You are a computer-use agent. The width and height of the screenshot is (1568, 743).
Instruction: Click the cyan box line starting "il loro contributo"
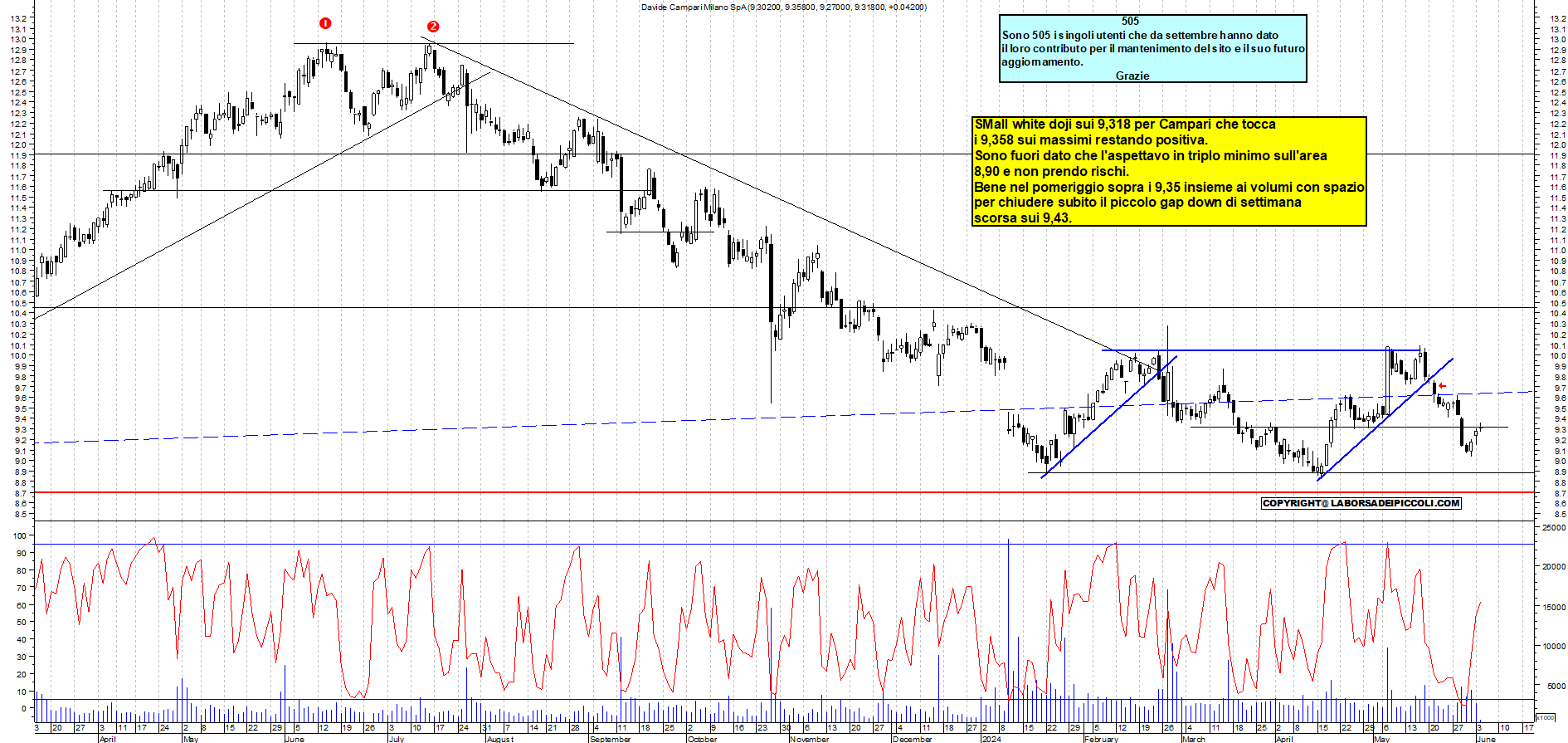pyautogui.click(x=1153, y=48)
